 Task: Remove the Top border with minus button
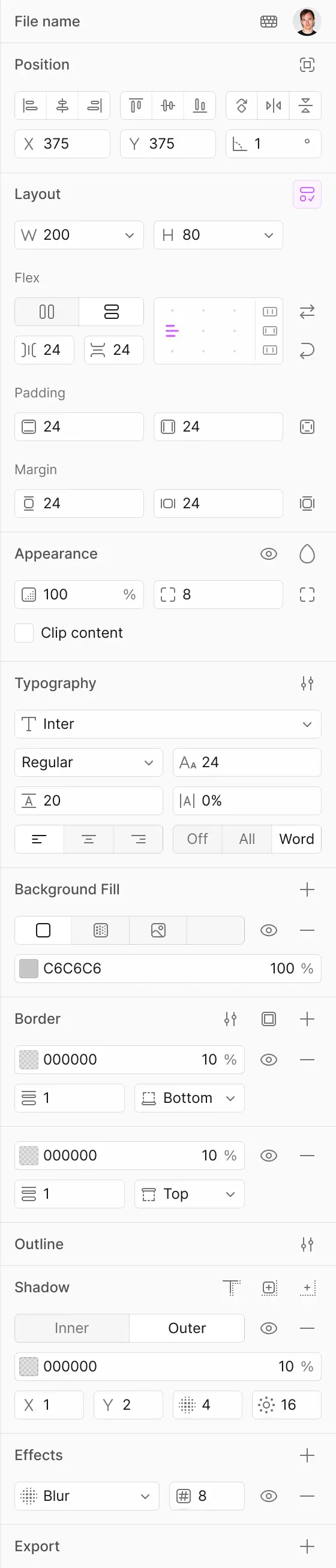307,1155
